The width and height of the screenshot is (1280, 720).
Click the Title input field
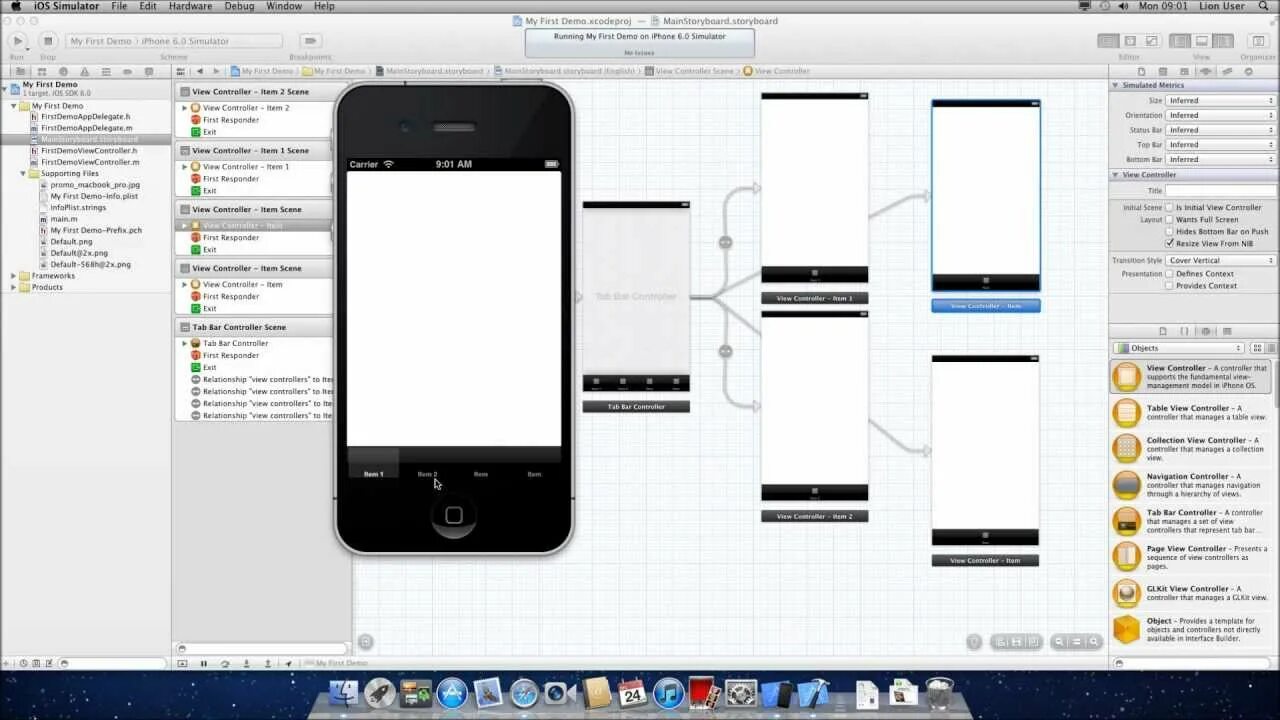(x=1221, y=190)
